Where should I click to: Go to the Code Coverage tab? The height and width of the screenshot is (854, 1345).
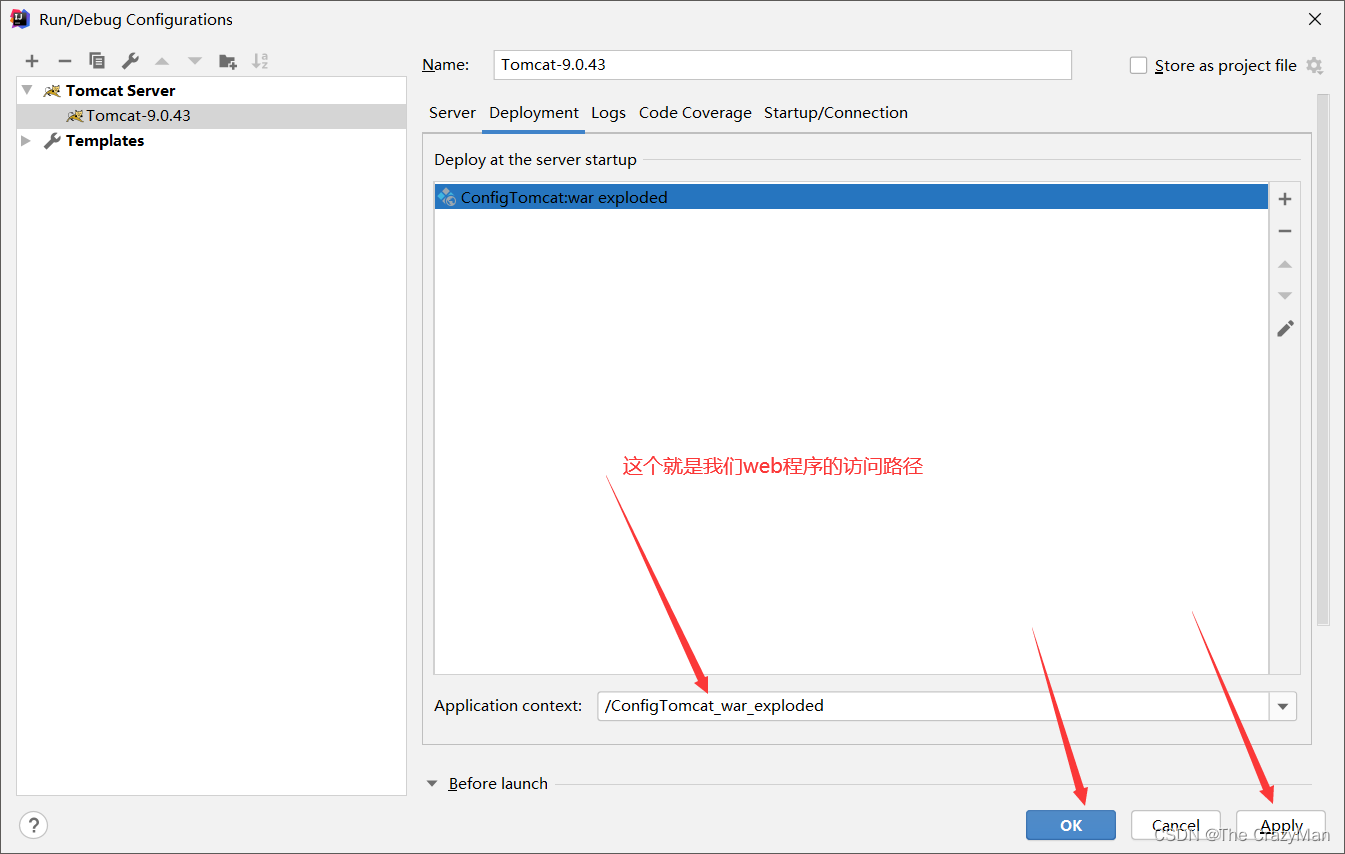695,113
